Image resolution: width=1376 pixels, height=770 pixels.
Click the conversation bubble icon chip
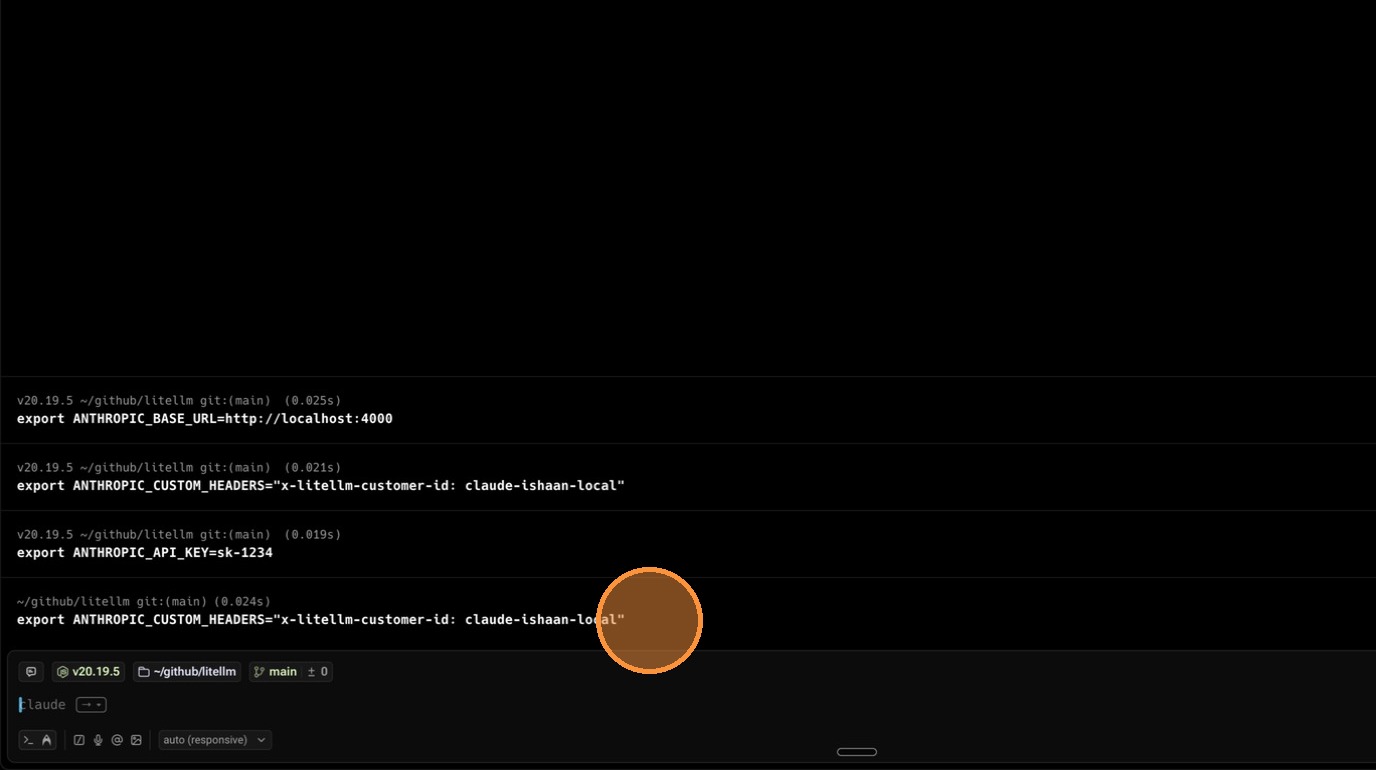(31, 672)
